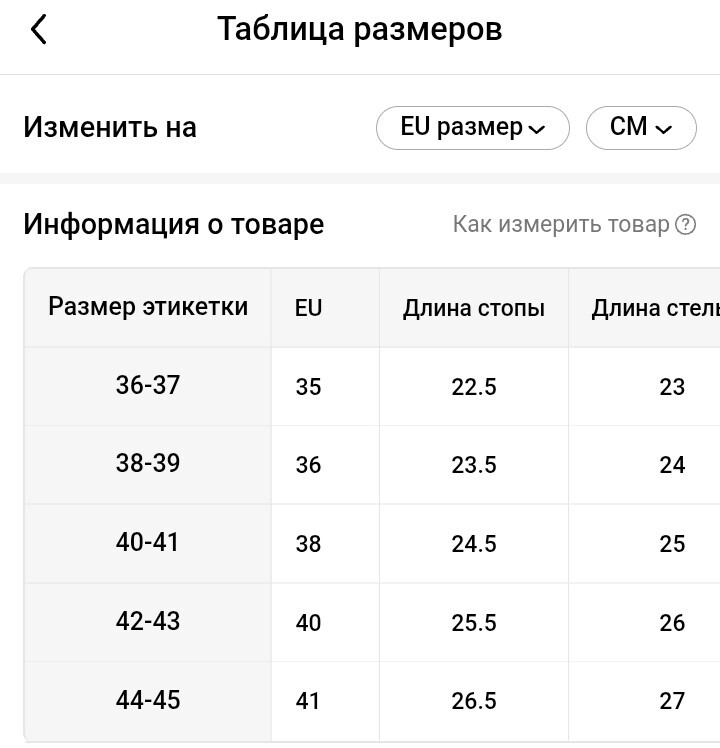Select the Длина стопы column header
Image resolution: width=720 pixels, height=748 pixels.
tap(474, 308)
